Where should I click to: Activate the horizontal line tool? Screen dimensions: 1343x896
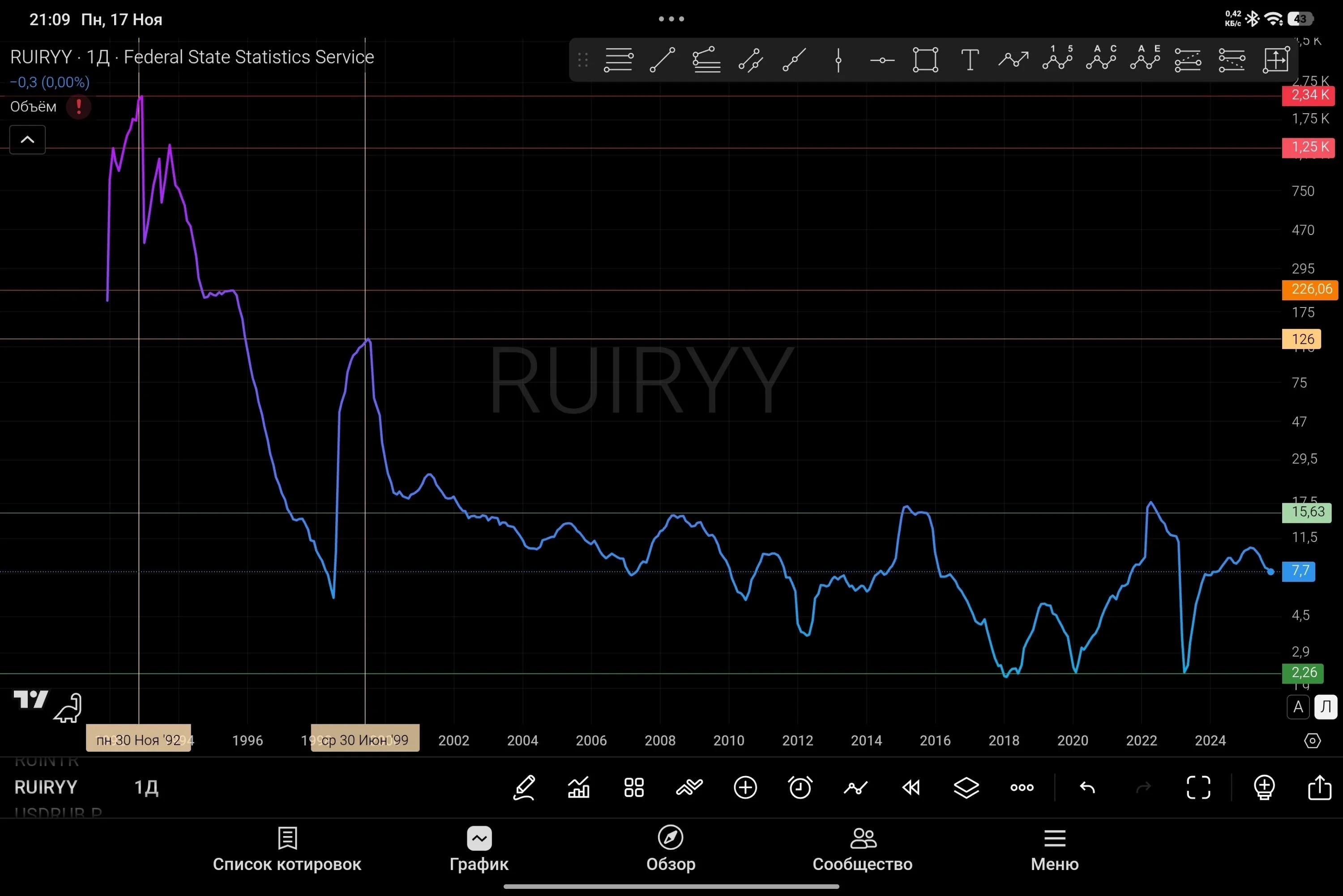point(882,60)
